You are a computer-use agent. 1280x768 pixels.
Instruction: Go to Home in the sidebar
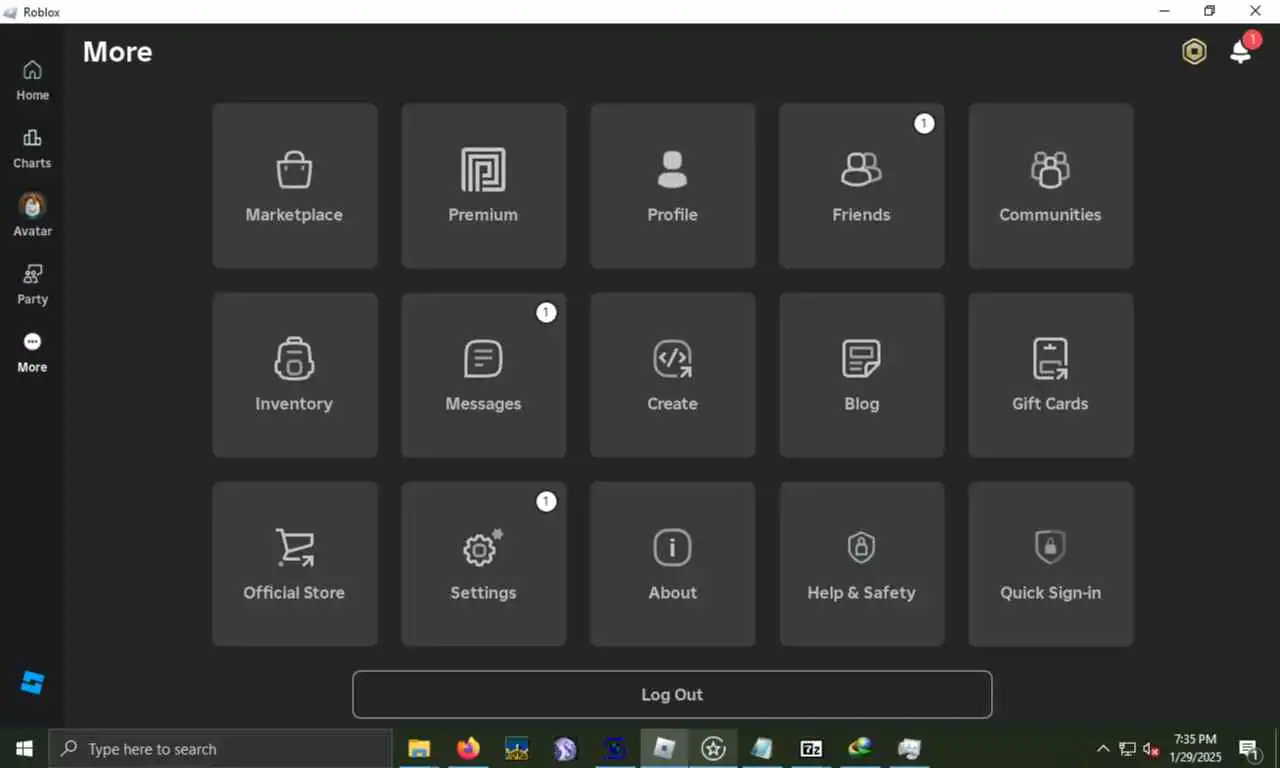32,80
